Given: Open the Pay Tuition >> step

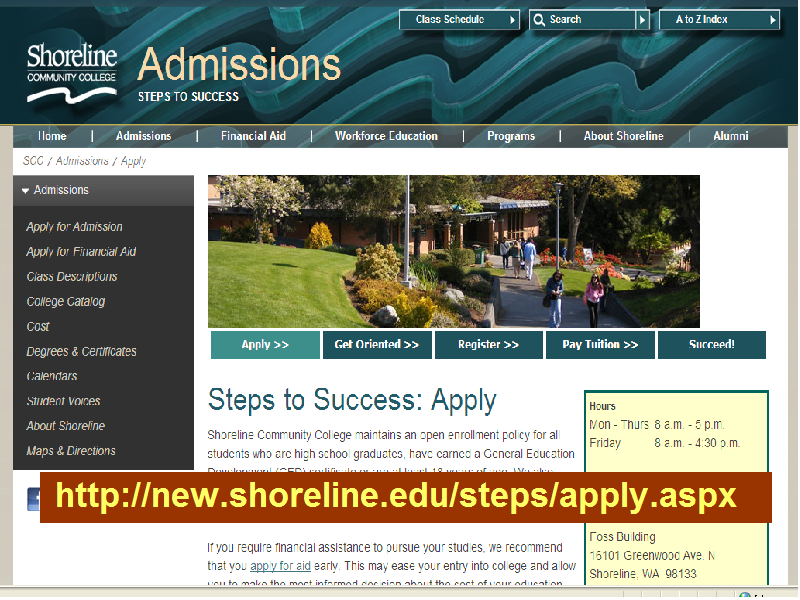Looking at the screenshot, I should (601, 345).
